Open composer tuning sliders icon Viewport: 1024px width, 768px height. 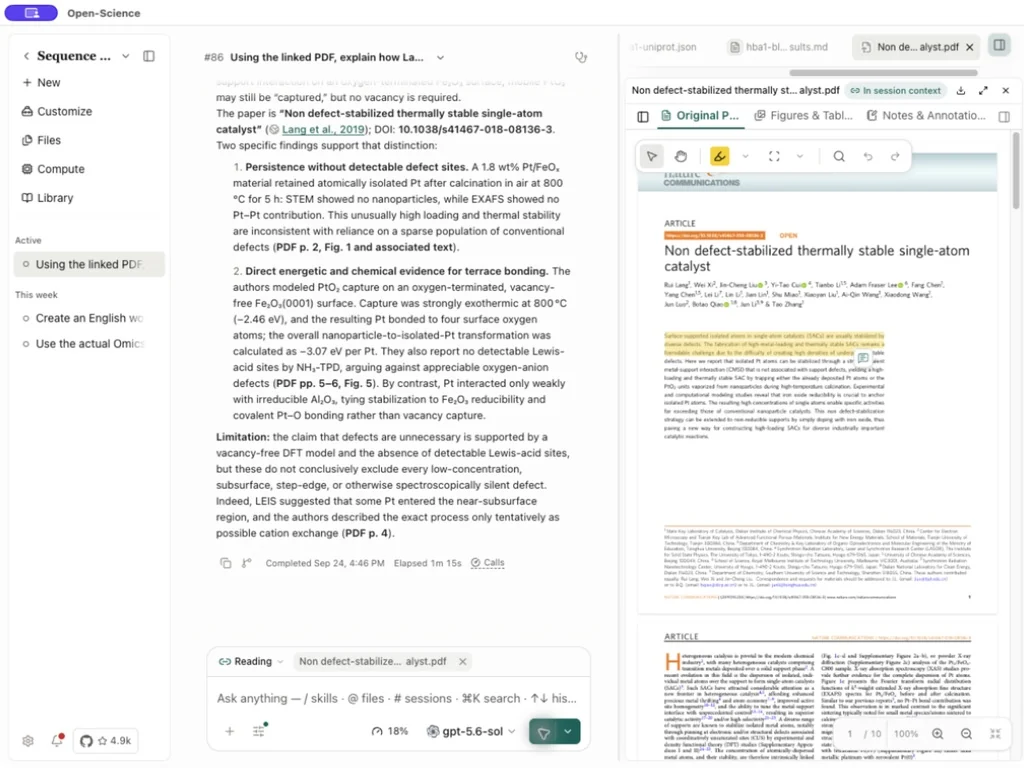[259, 731]
